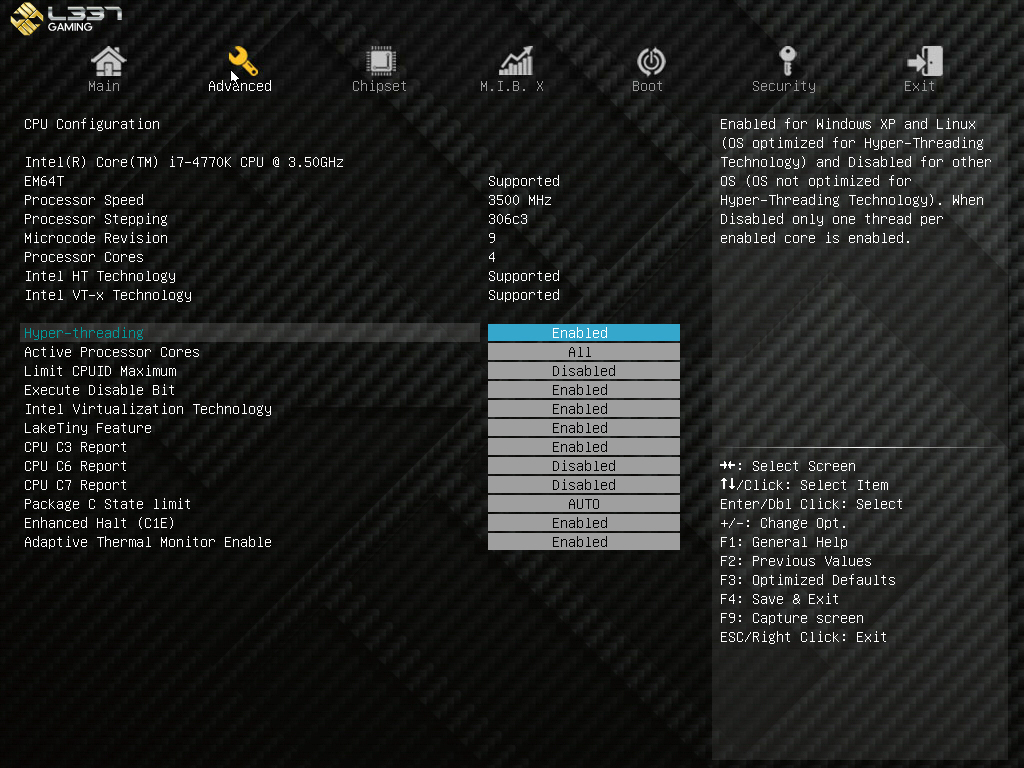Click the Main house icon
This screenshot has width=1024, height=768.
coord(108,62)
